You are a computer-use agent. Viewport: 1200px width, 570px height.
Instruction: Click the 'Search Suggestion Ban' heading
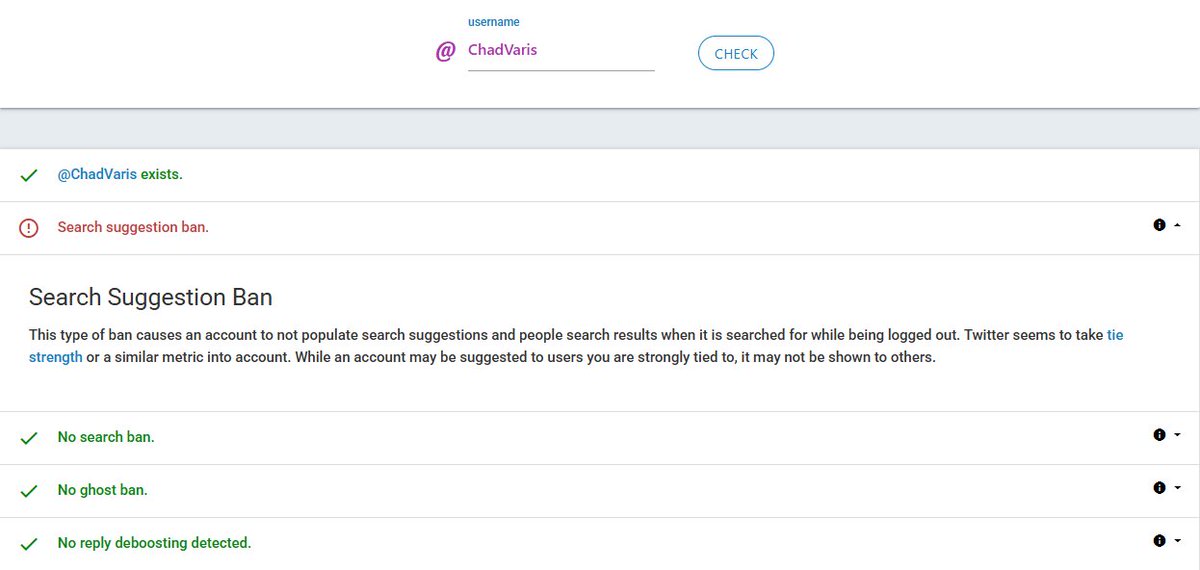(151, 297)
